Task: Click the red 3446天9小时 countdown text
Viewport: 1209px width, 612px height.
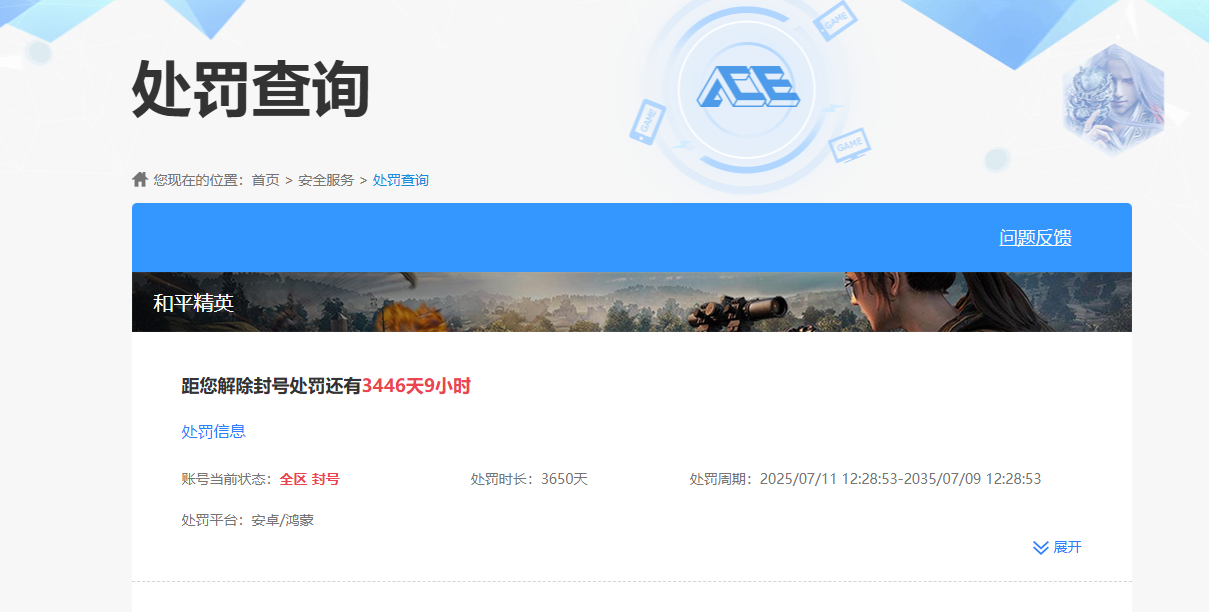Action: pyautogui.click(x=416, y=386)
